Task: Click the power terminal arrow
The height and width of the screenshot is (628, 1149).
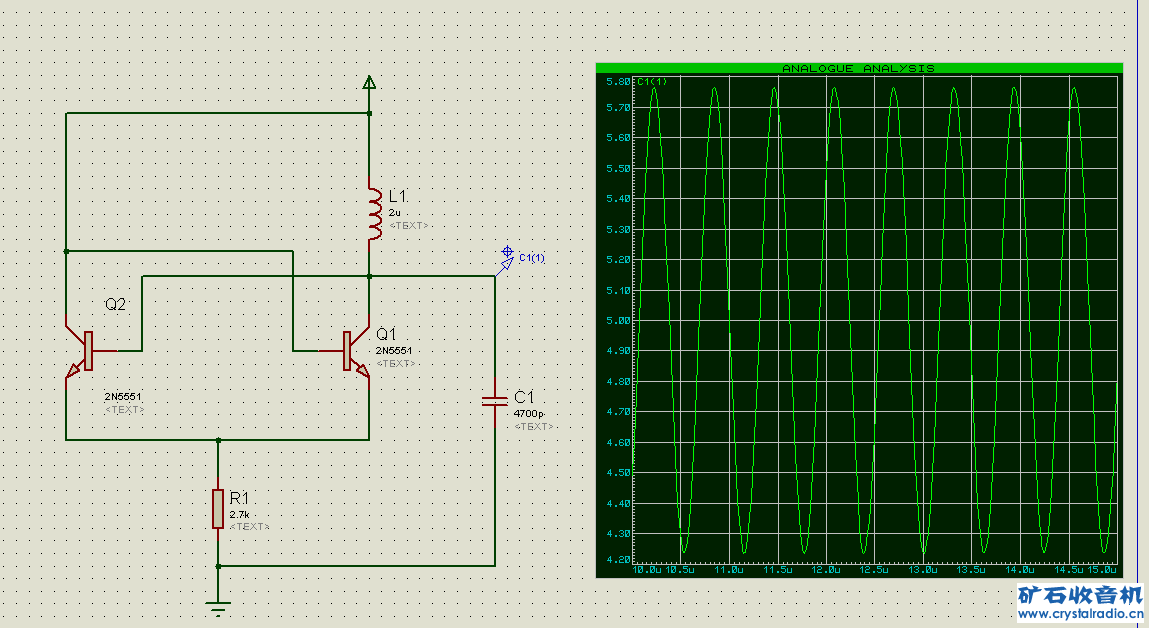Action: coord(369,82)
